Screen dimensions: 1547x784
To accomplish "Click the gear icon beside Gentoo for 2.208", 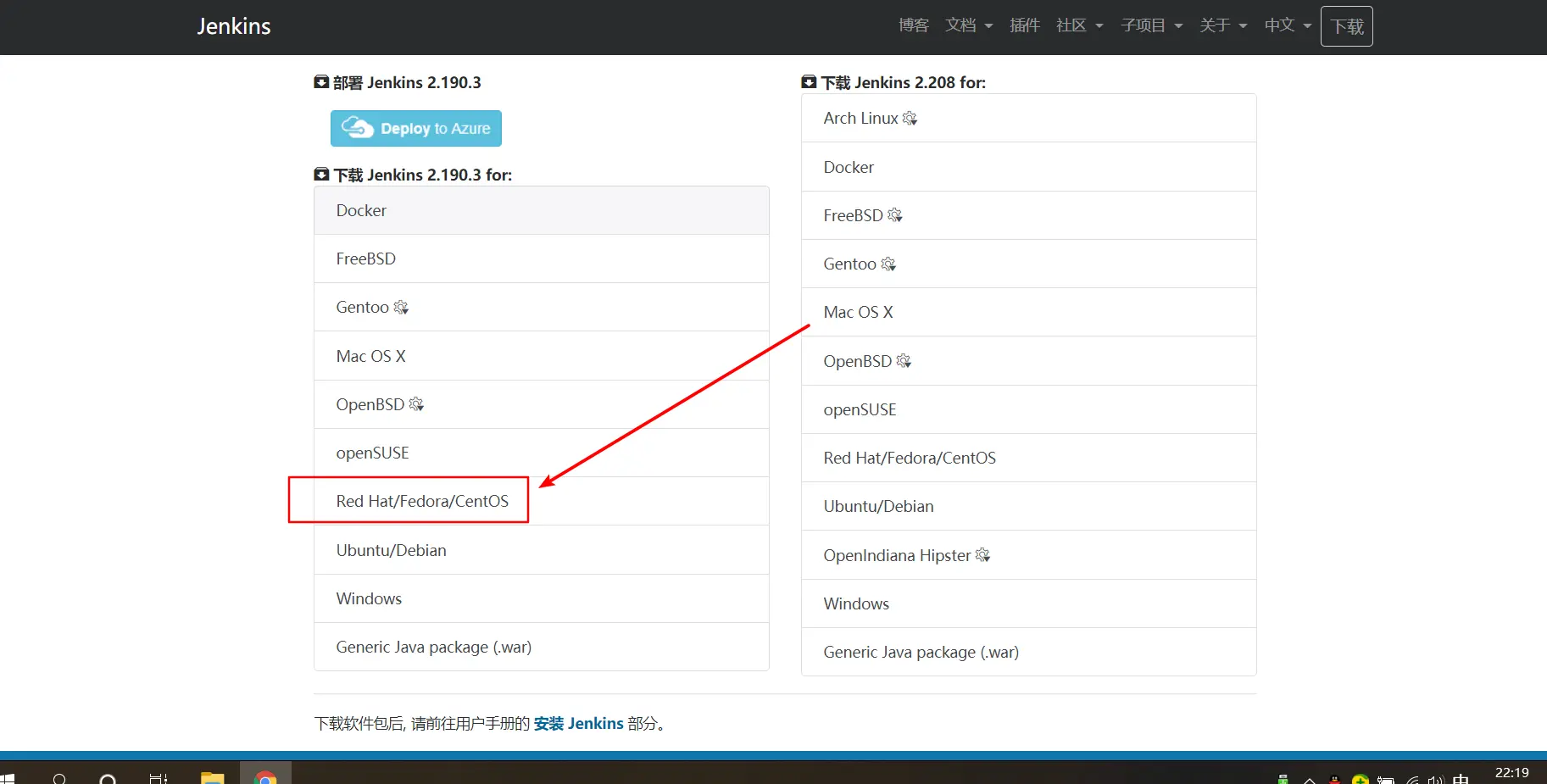I will click(888, 264).
